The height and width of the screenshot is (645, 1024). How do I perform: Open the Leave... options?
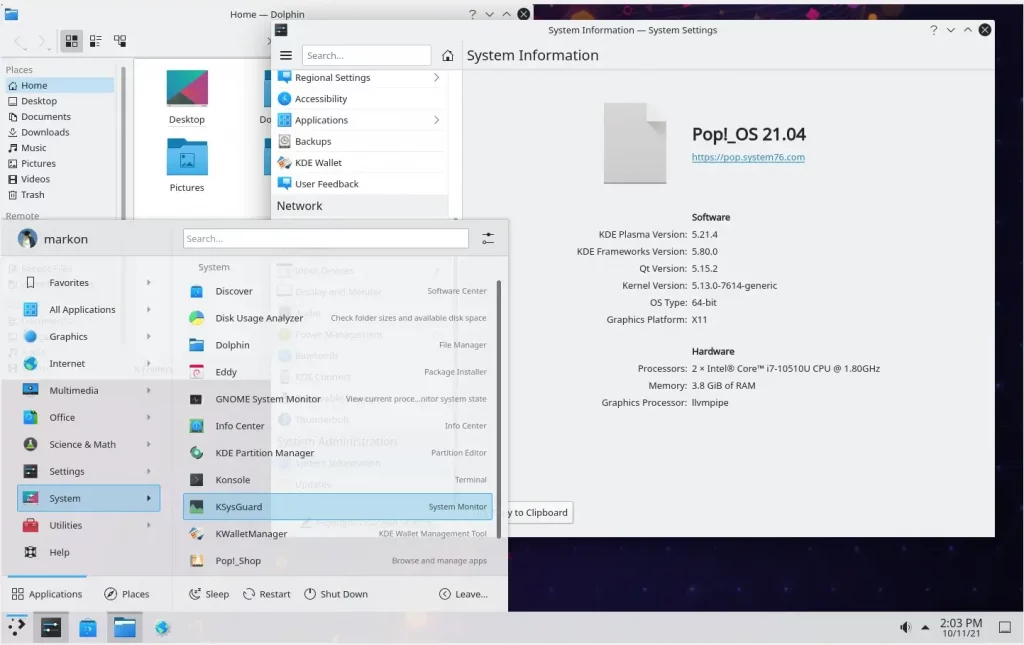(x=464, y=594)
